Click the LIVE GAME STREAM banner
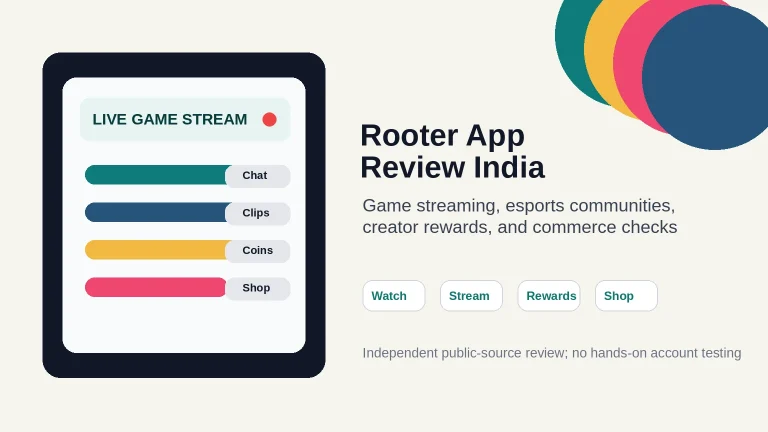The height and width of the screenshot is (432, 768). click(185, 120)
